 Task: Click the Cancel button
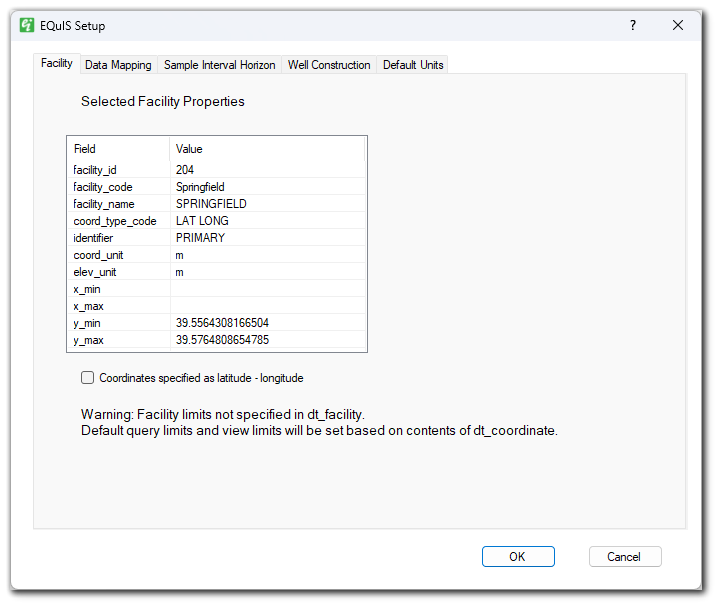624,557
